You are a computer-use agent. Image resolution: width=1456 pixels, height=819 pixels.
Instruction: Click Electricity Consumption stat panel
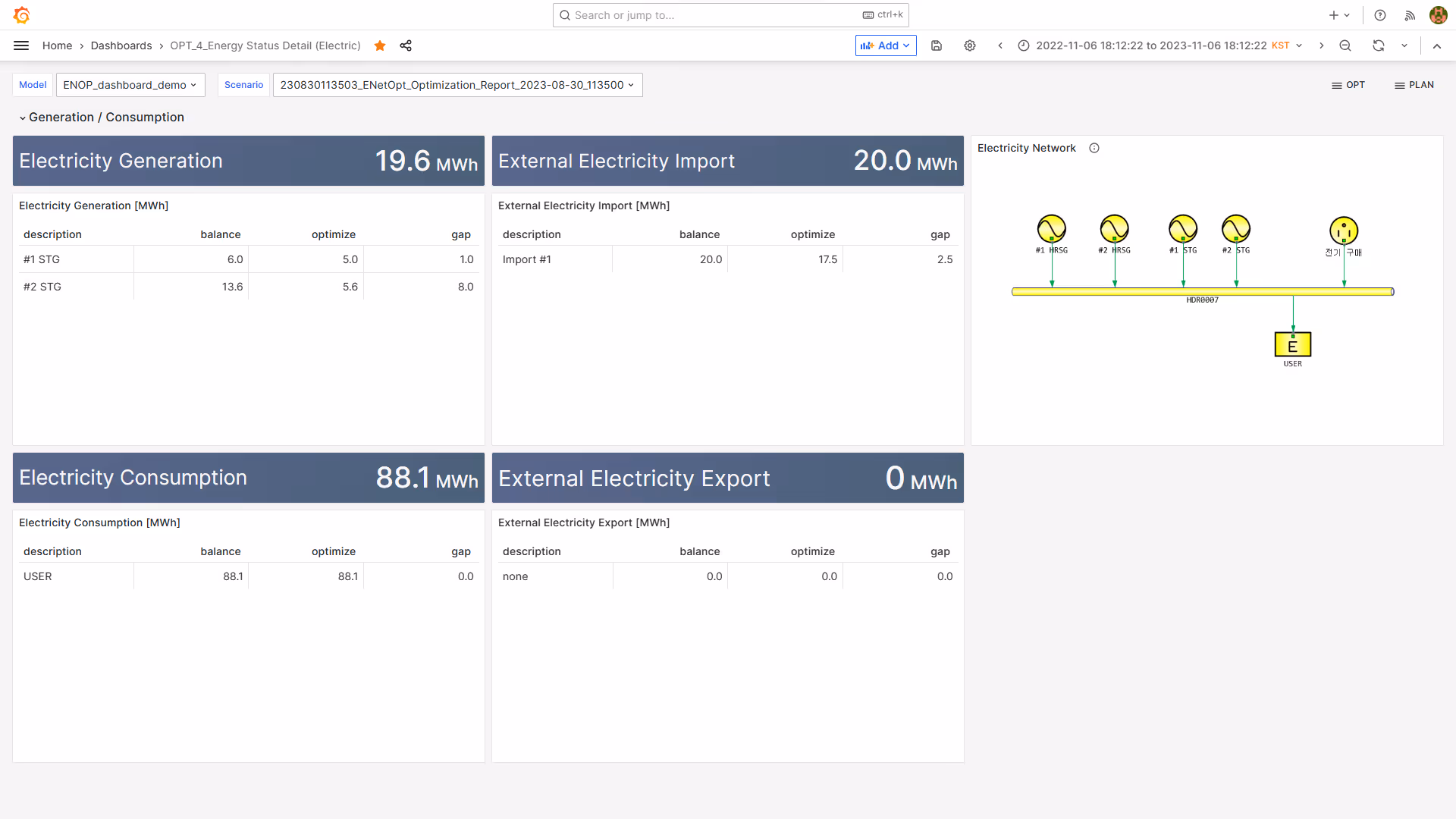(x=249, y=478)
